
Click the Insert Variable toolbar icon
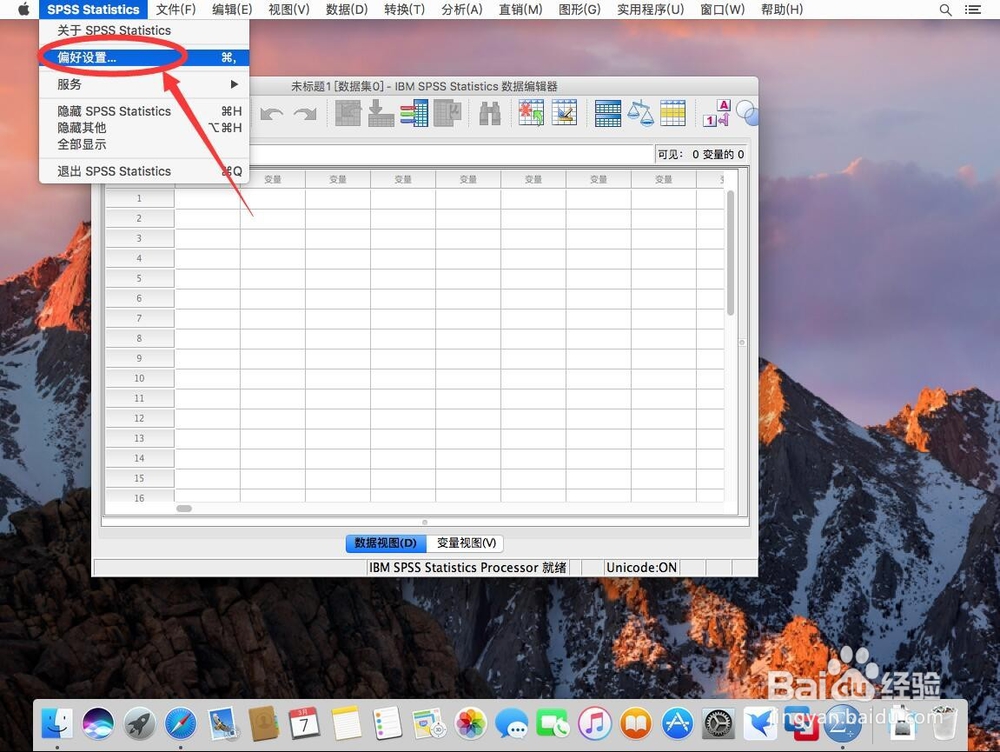click(564, 113)
